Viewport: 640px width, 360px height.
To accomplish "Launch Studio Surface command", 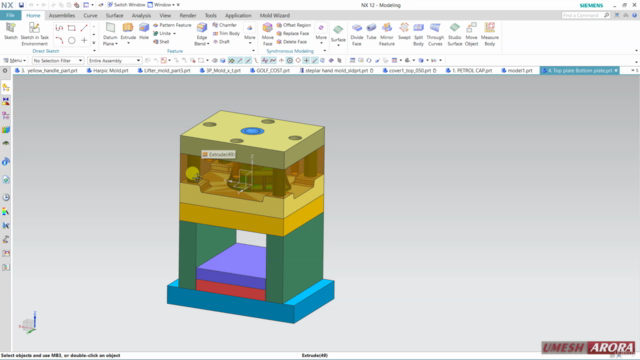I will pos(455,34).
